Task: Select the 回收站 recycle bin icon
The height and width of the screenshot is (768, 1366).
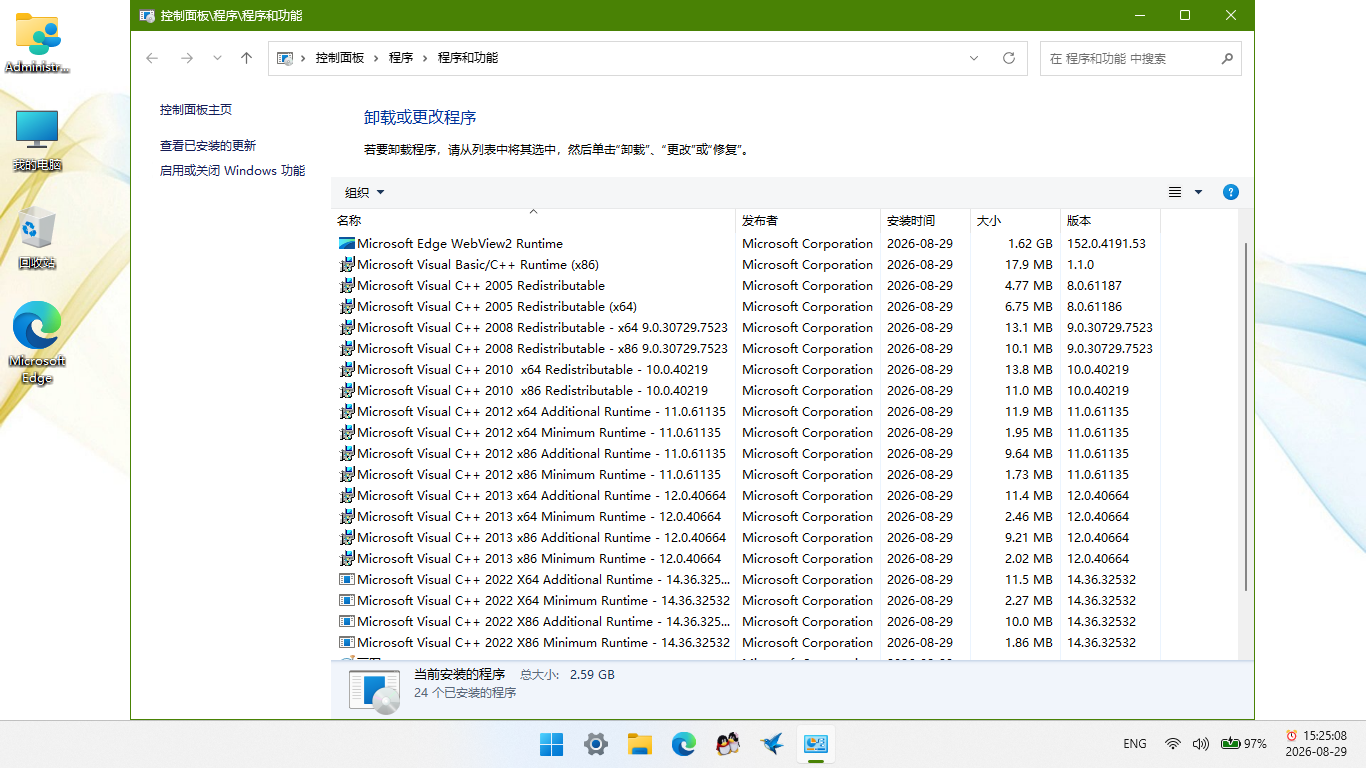Action: [x=37, y=238]
